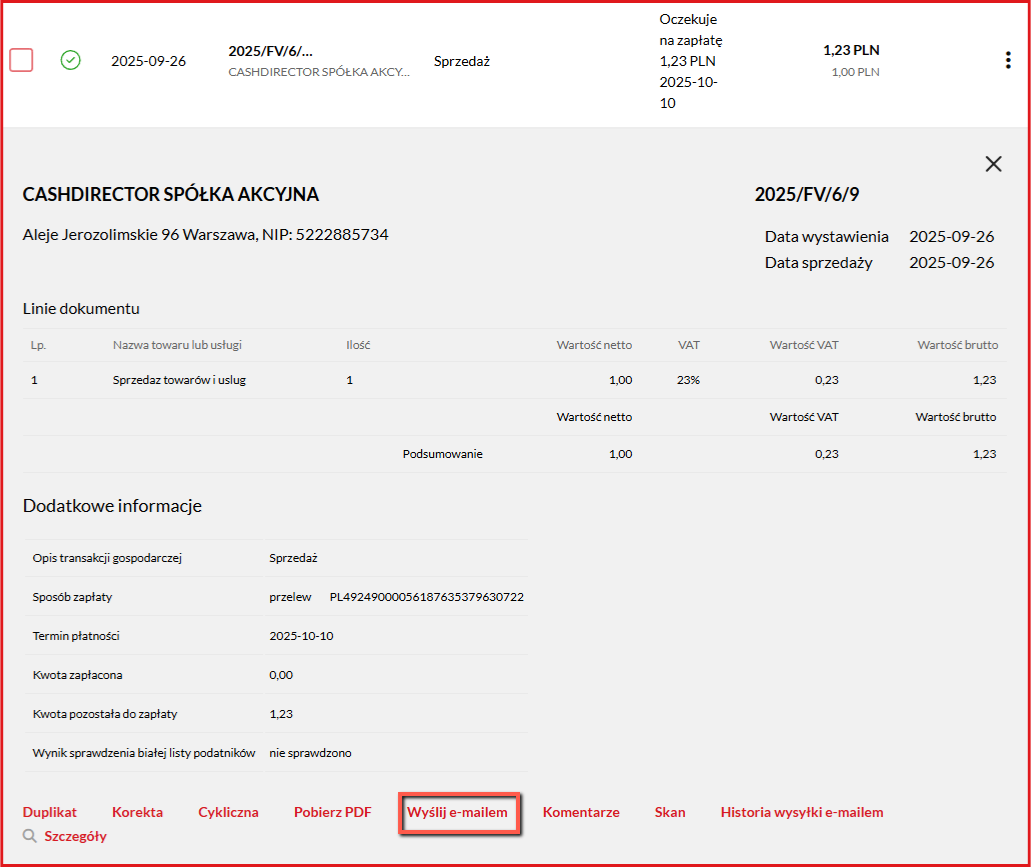The height and width of the screenshot is (867, 1031).
Task: Click bank account number PL49249000056187635379630722
Action: pos(427,597)
